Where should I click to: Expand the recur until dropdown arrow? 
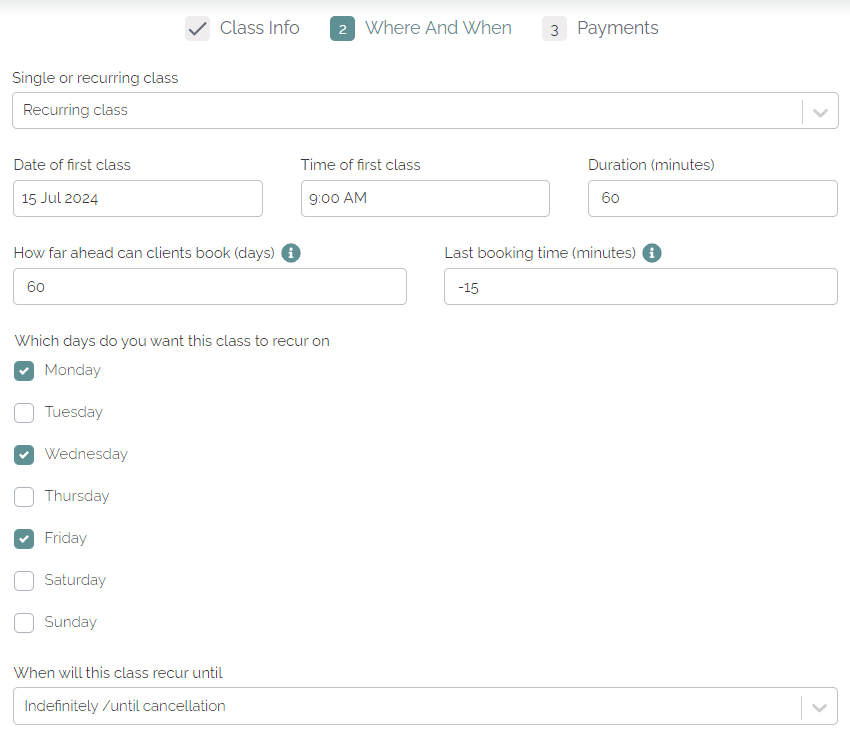819,707
